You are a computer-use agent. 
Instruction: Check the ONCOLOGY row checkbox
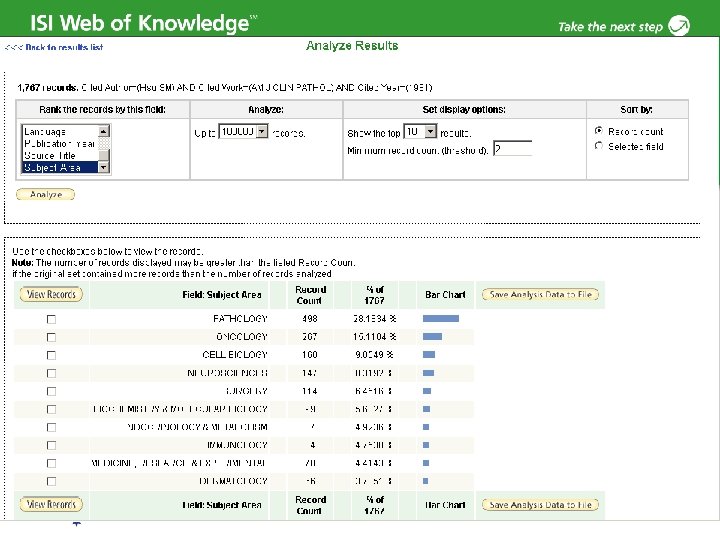[x=51, y=337]
